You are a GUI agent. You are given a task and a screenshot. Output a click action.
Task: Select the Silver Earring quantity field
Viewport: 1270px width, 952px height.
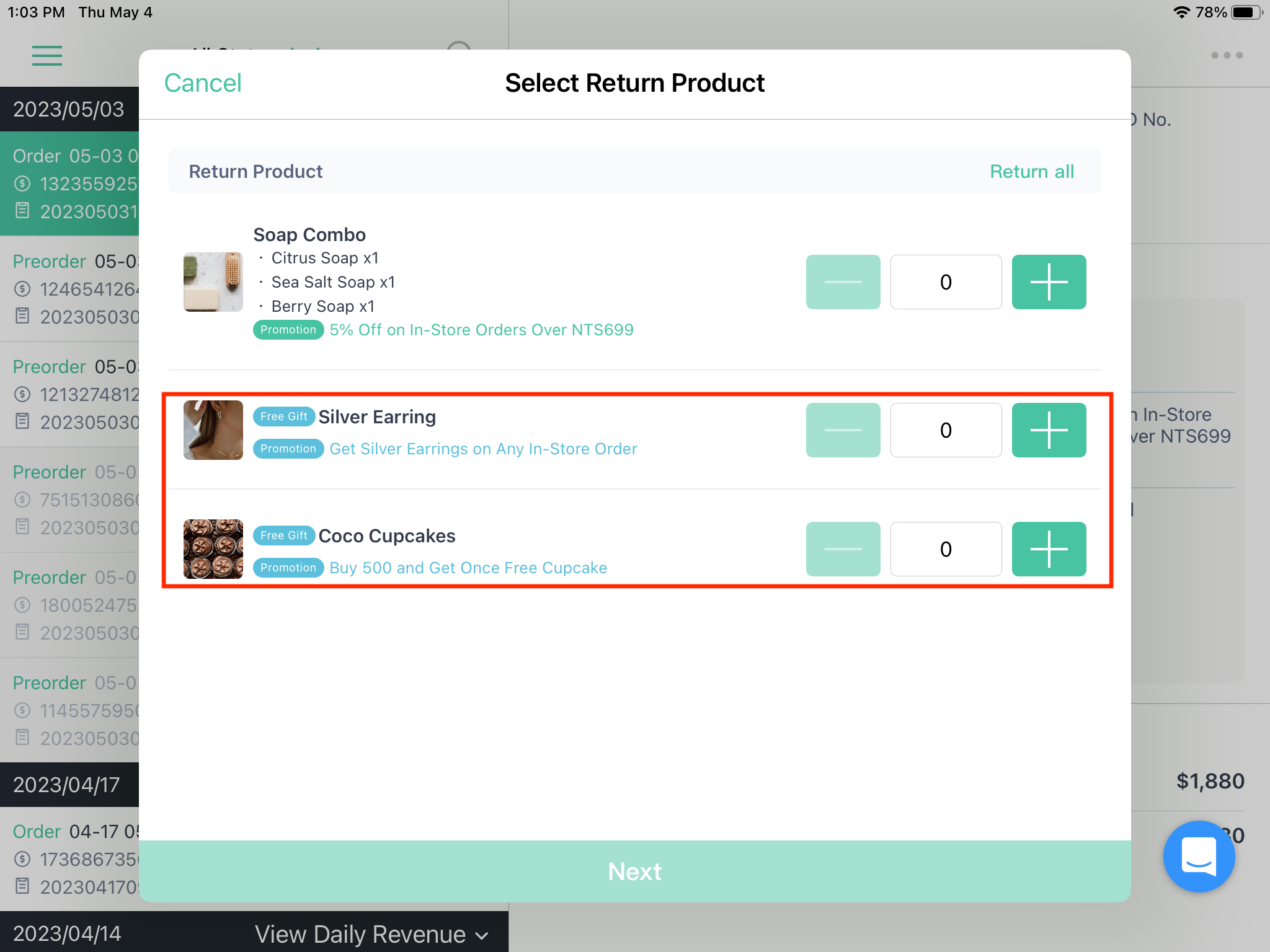(946, 430)
